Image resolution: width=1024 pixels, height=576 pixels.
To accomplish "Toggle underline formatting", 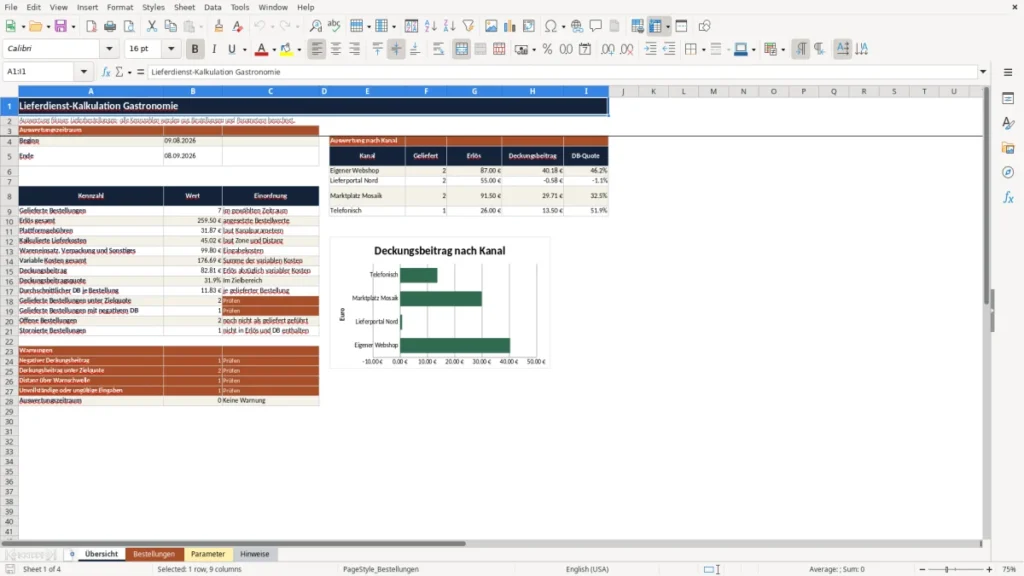I will coord(231,49).
